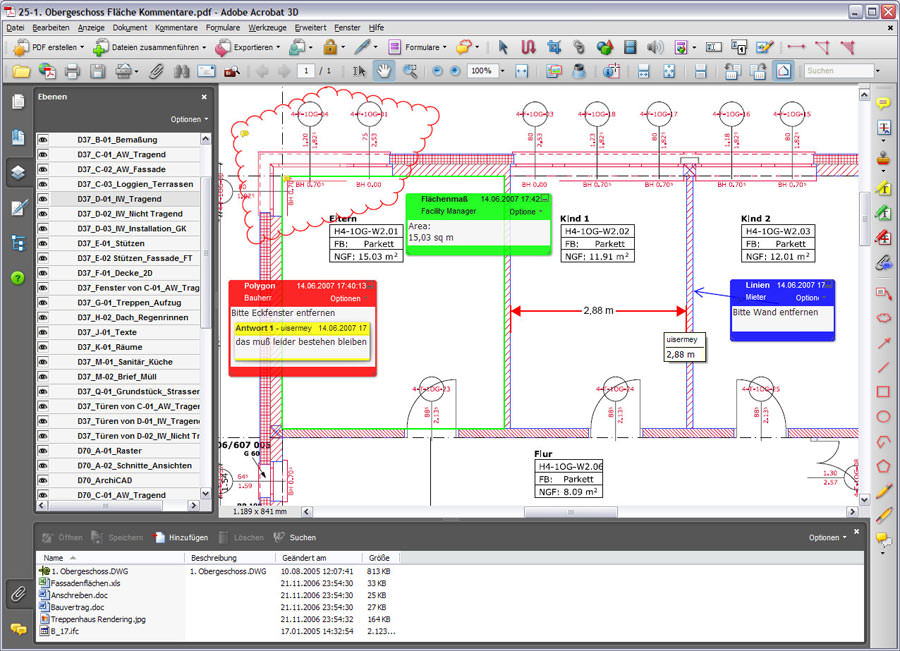Open the Werkzeuge menu
The image size is (900, 651).
pyautogui.click(x=267, y=28)
